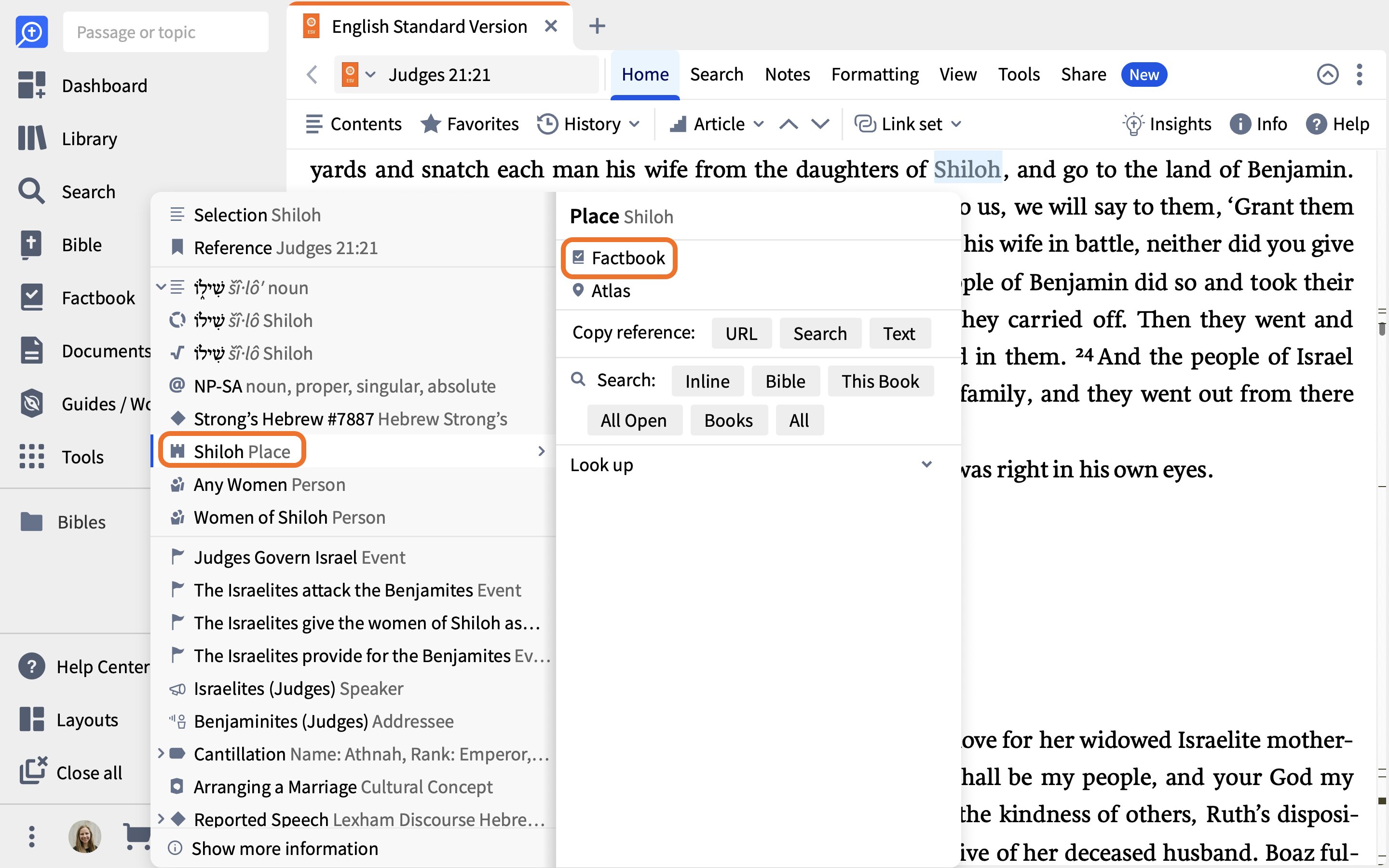Open the Contents pane
The height and width of the screenshot is (868, 1389).
(x=354, y=123)
